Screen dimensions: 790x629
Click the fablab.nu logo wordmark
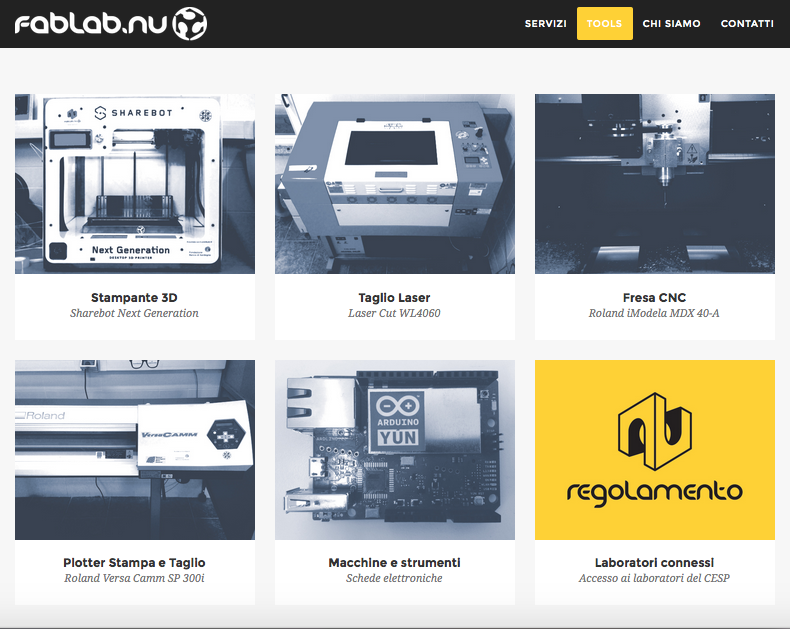pos(91,24)
